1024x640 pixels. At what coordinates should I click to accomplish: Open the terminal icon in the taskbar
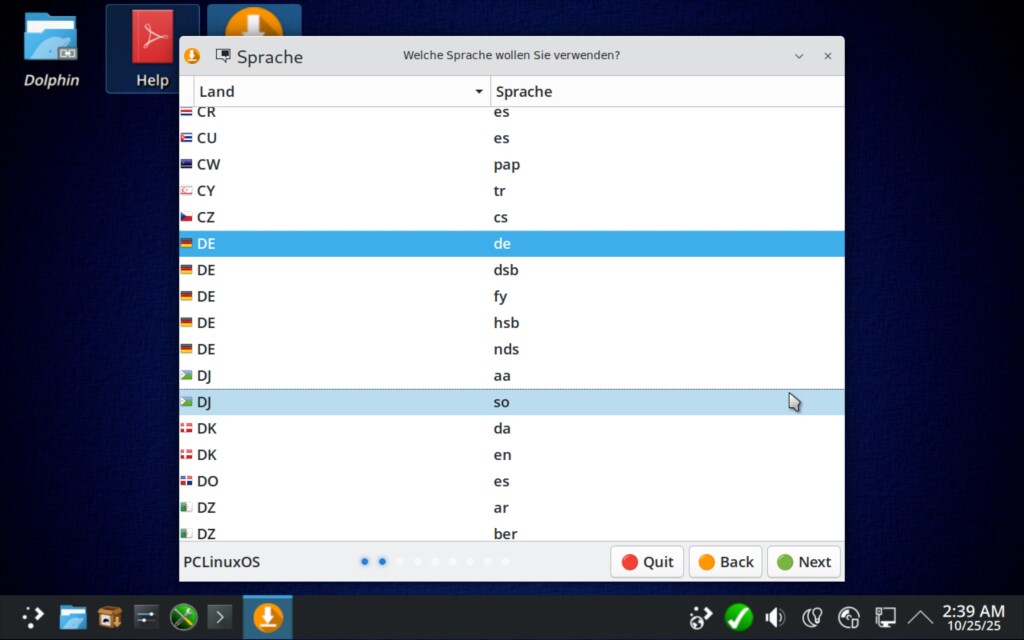click(x=220, y=617)
